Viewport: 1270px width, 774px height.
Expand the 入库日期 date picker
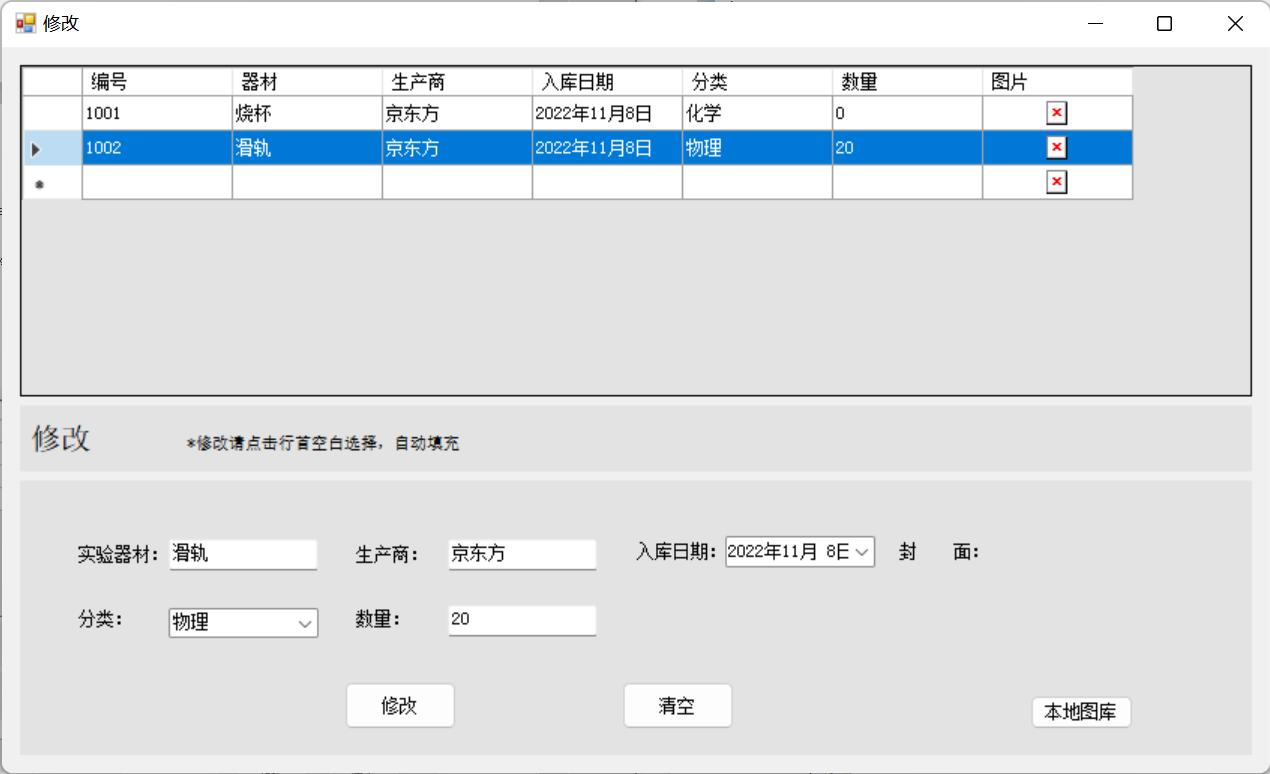click(x=862, y=552)
